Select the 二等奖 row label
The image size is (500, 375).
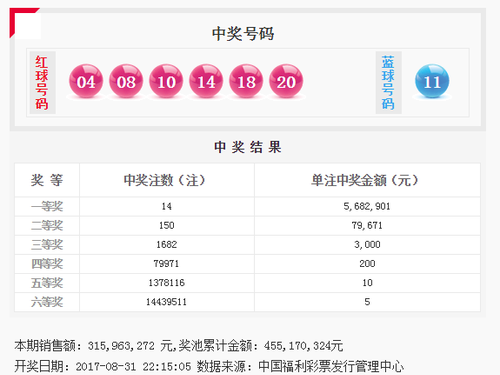[47, 226]
